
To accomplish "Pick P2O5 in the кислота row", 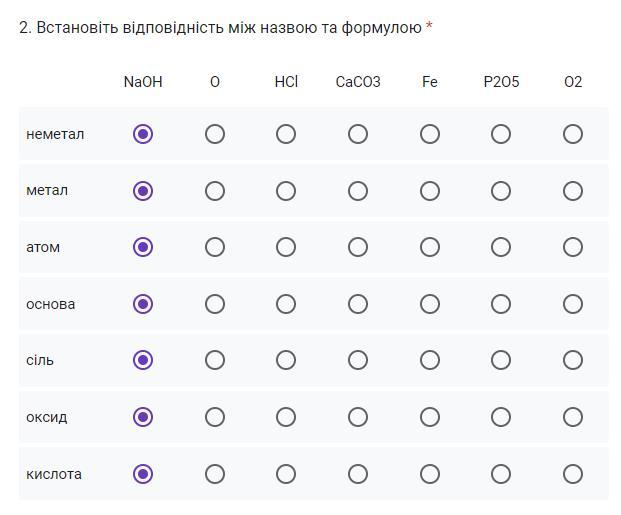I will coord(501,474).
